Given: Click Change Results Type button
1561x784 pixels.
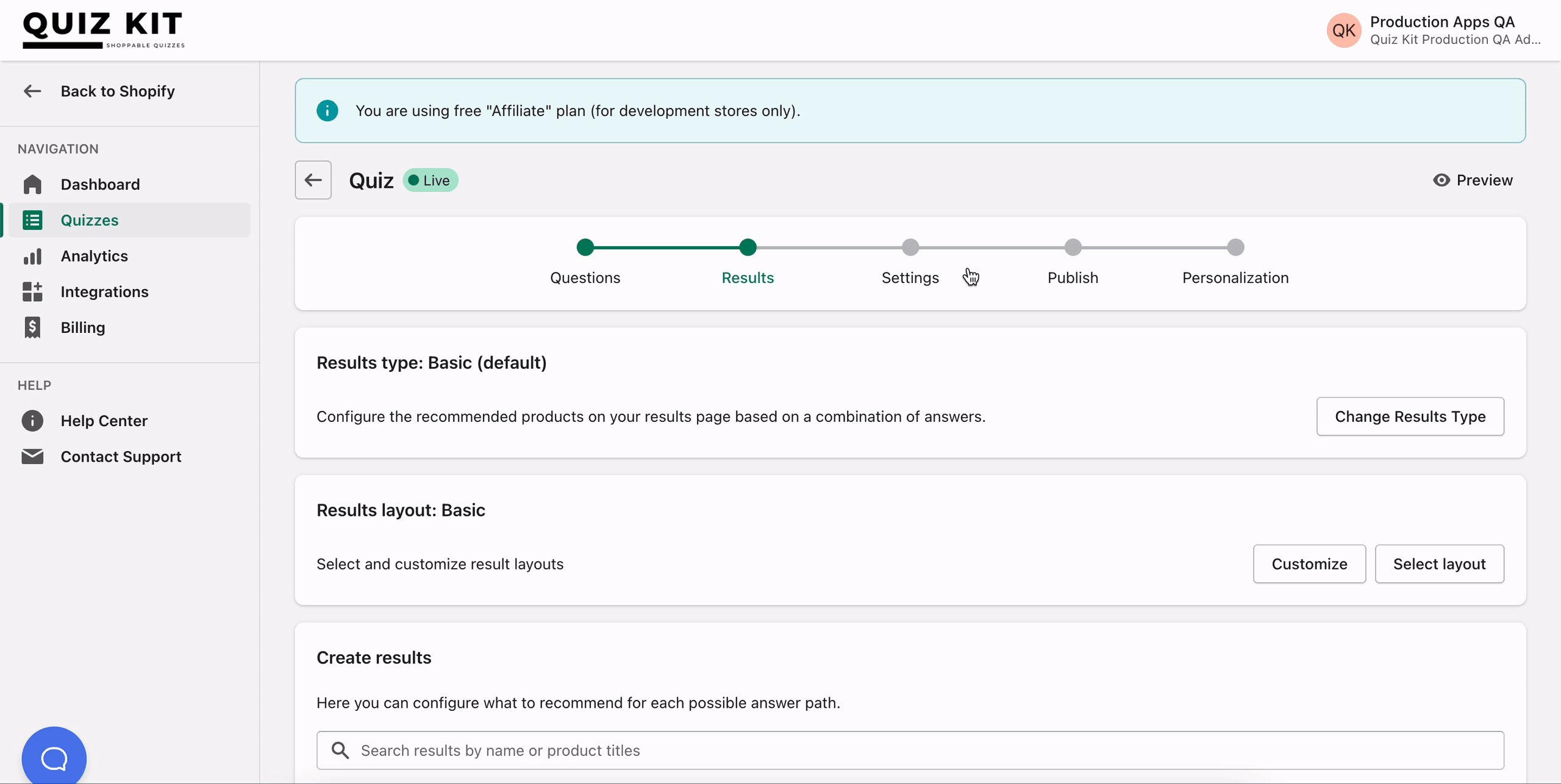Looking at the screenshot, I should 1410,416.
